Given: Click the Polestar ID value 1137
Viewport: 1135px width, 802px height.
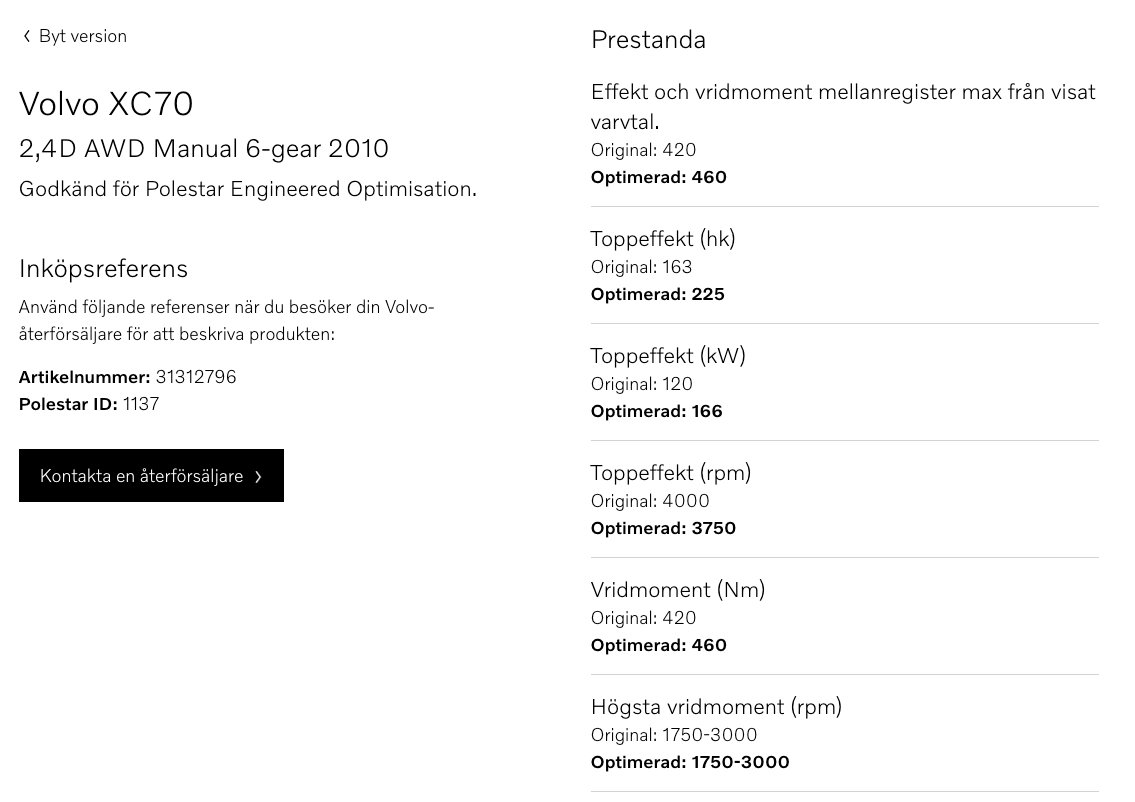Looking at the screenshot, I should pyautogui.click(x=141, y=404).
